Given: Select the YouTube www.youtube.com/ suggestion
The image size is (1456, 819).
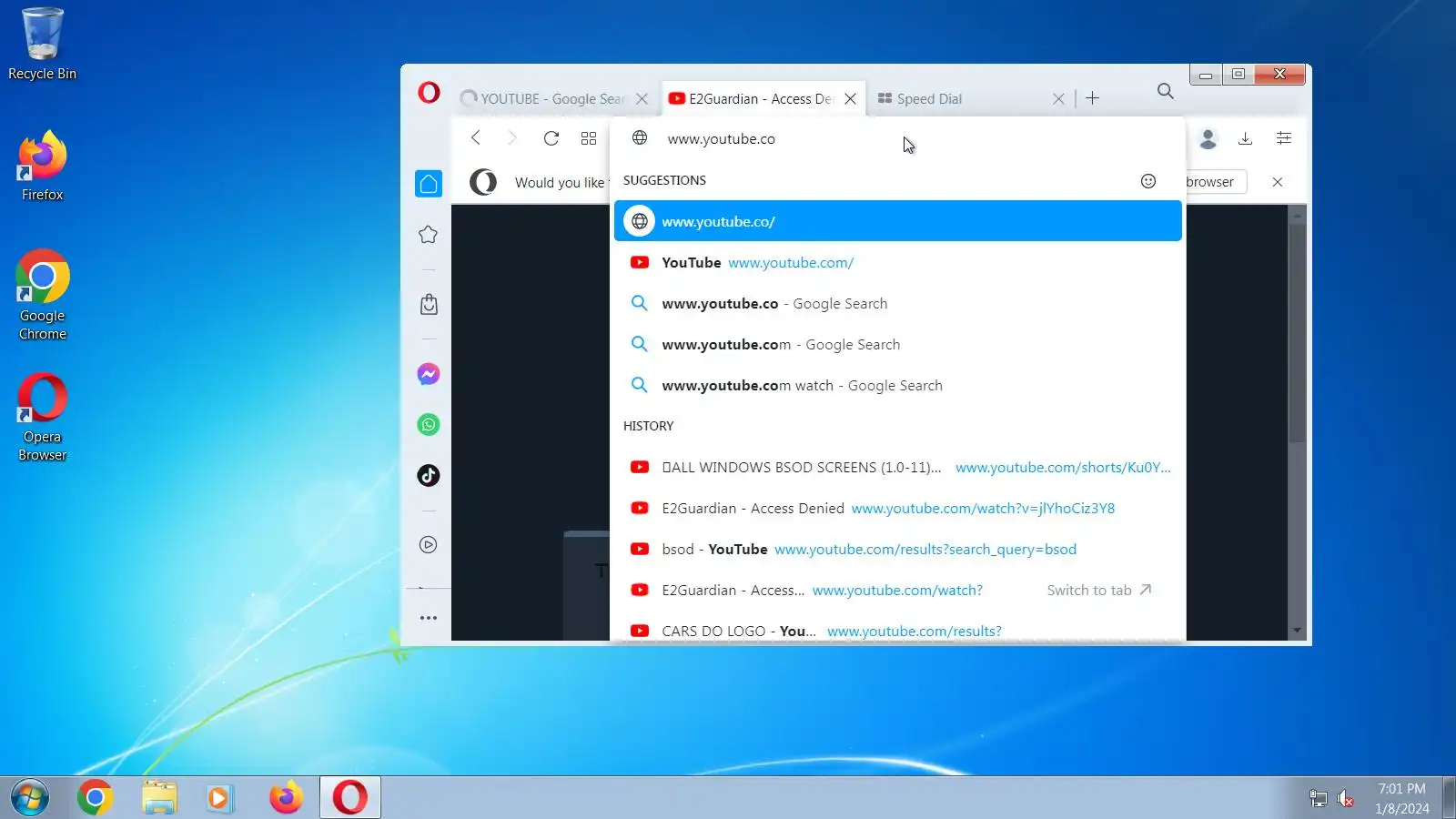Looking at the screenshot, I should click(x=898, y=263).
